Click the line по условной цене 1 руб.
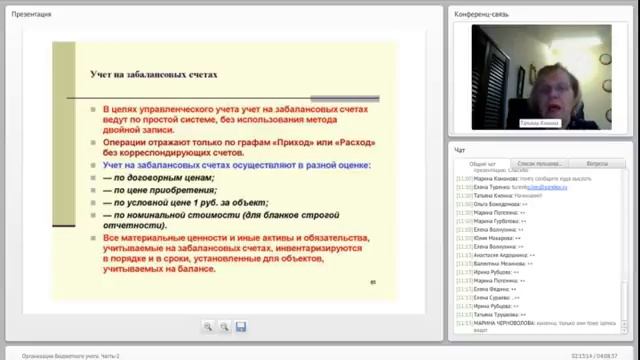Screen dimensions: 640x360 tap(186, 203)
